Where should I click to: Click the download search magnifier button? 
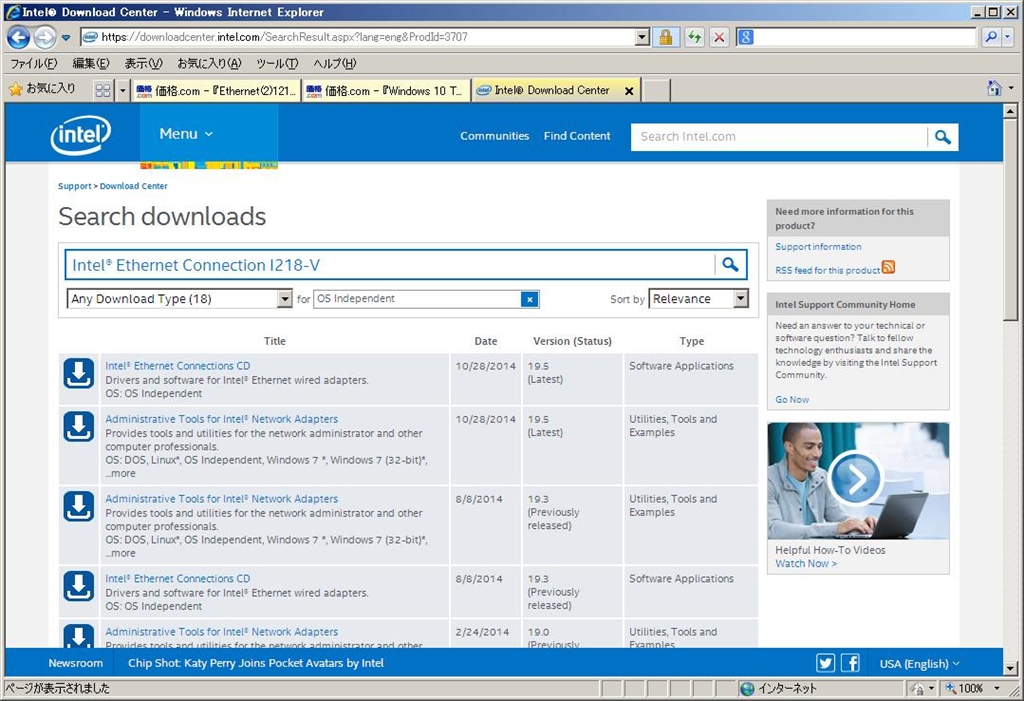730,265
